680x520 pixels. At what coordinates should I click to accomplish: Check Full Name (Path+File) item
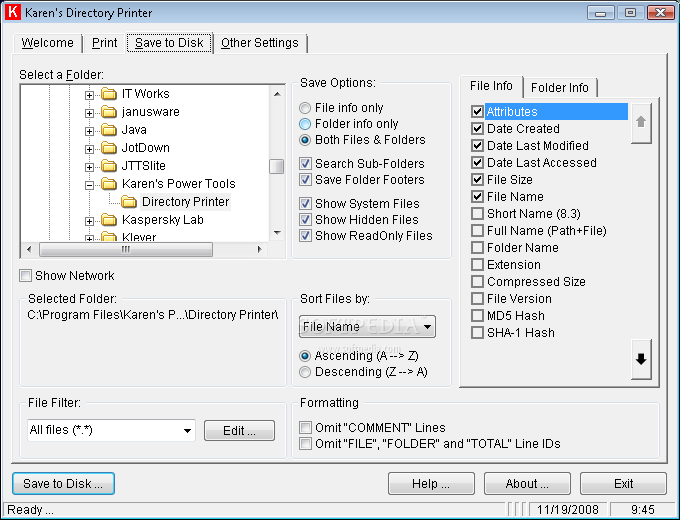point(477,230)
